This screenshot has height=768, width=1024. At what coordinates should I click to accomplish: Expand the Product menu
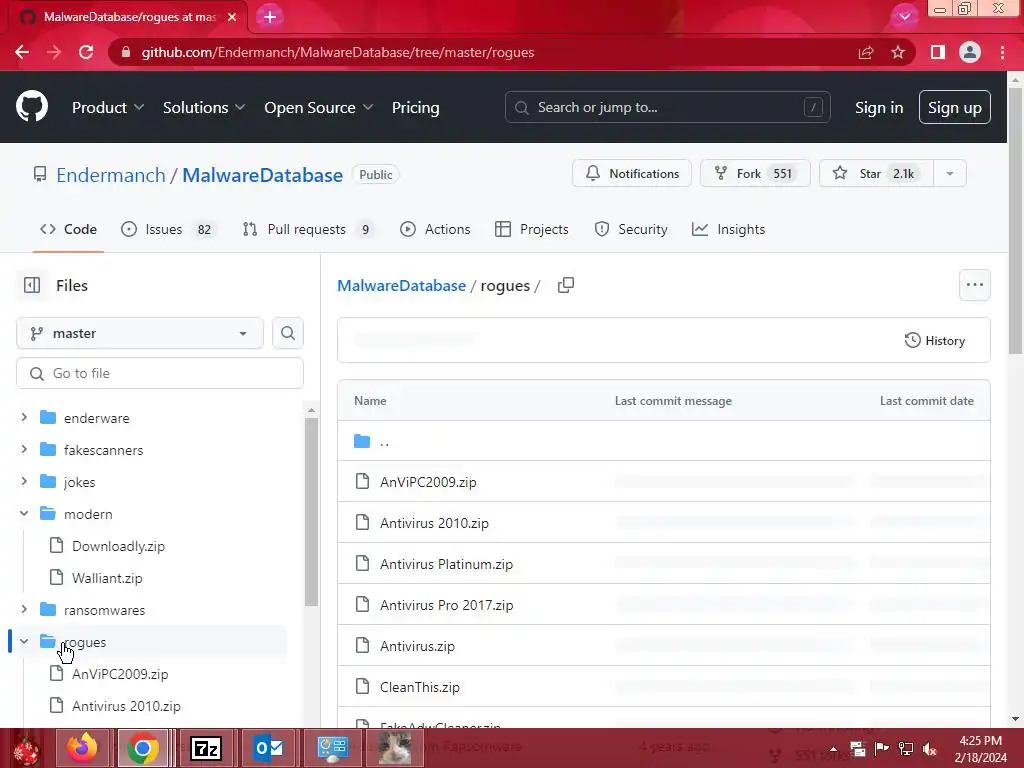(108, 108)
